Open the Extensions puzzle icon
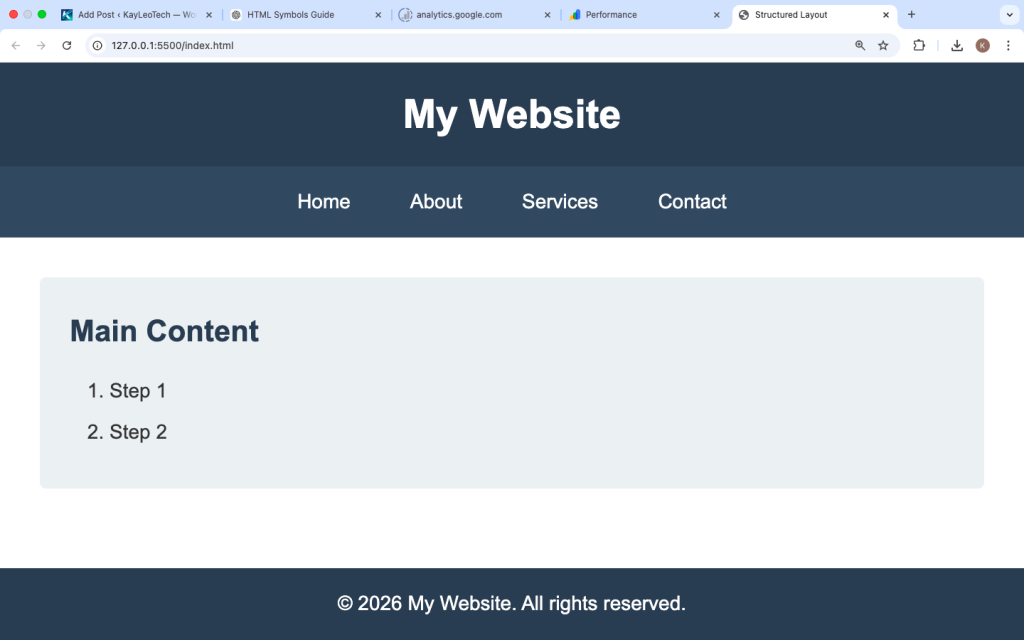 coord(919,46)
